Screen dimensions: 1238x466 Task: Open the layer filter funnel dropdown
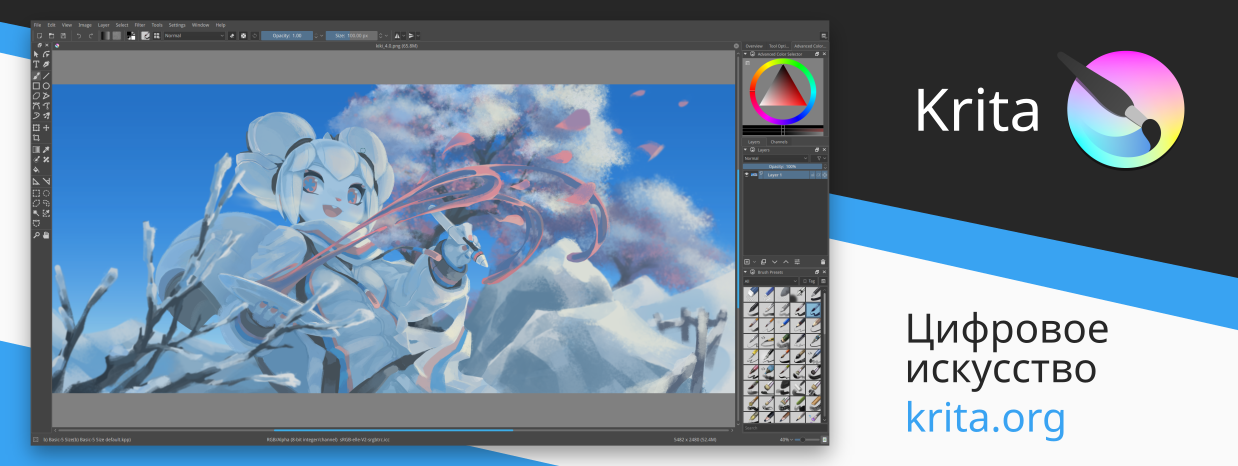[820, 158]
